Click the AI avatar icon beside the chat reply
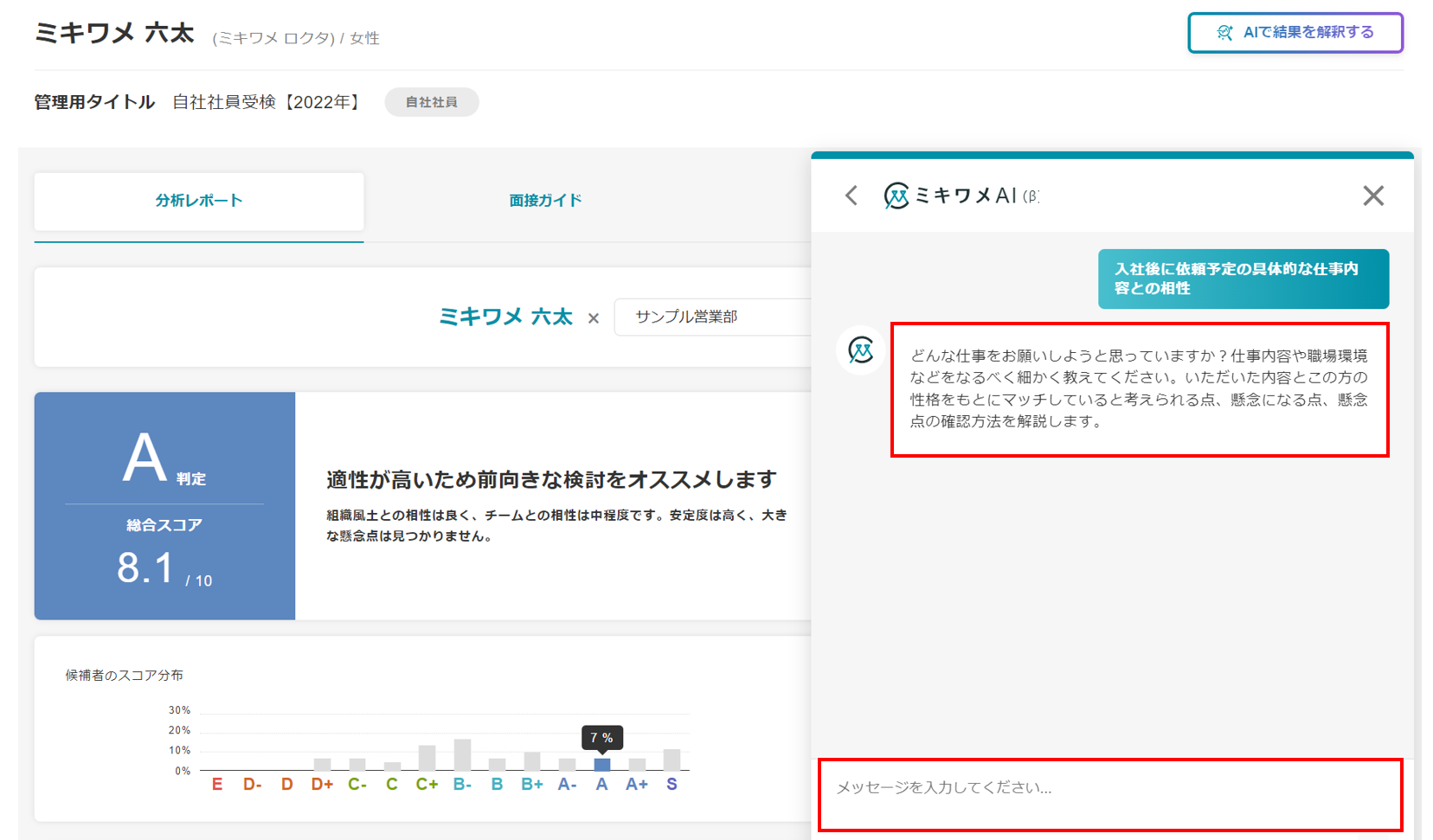The height and width of the screenshot is (840, 1433). coord(860,350)
